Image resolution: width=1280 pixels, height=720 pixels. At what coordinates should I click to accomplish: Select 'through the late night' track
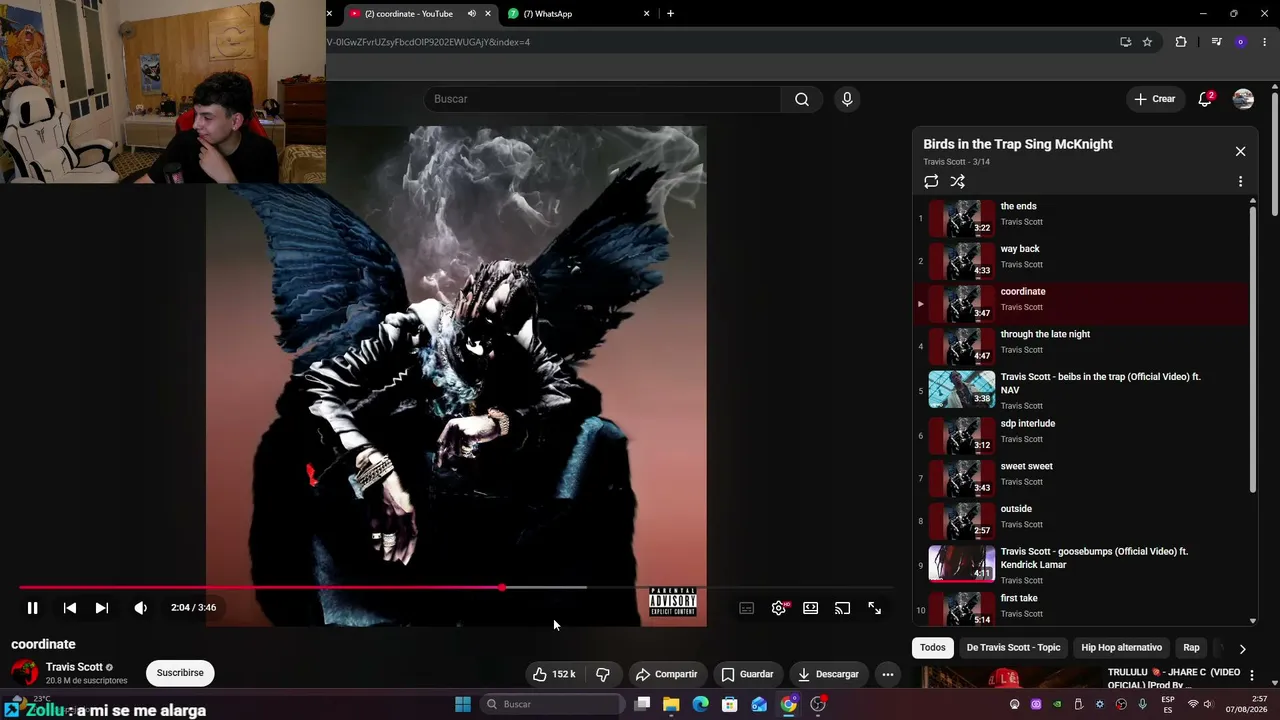1082,346
